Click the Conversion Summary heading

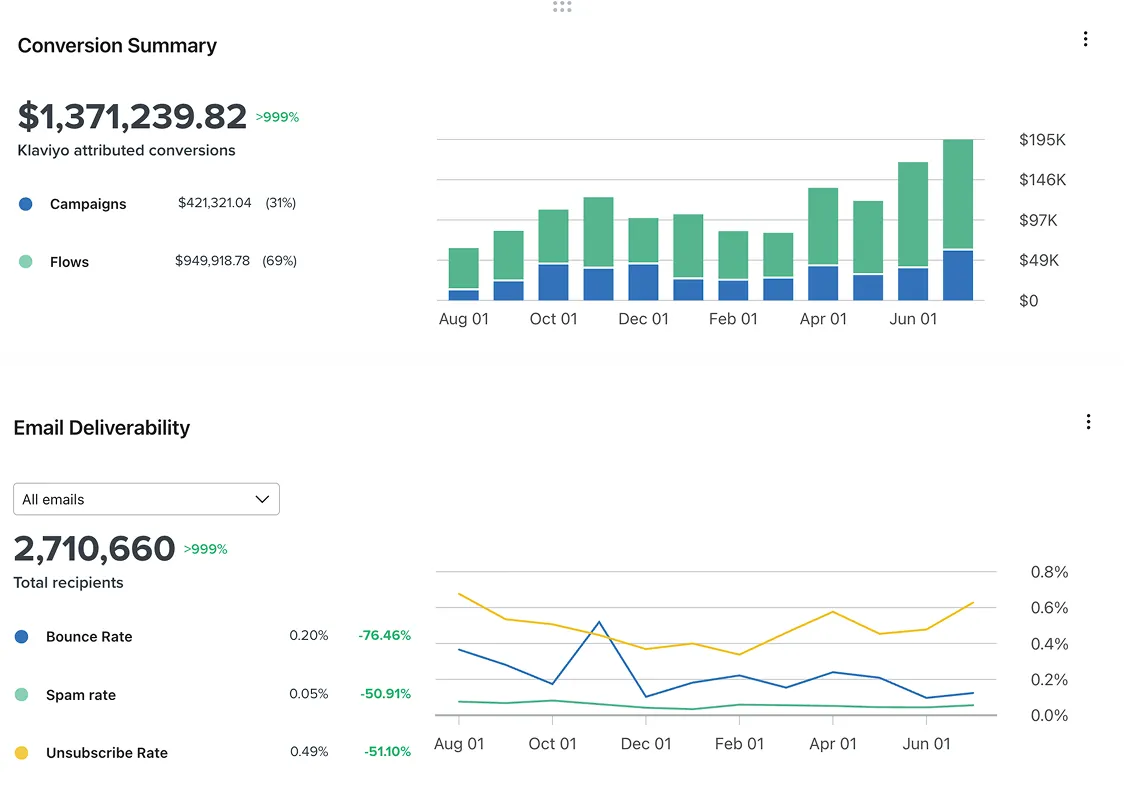[x=117, y=45]
